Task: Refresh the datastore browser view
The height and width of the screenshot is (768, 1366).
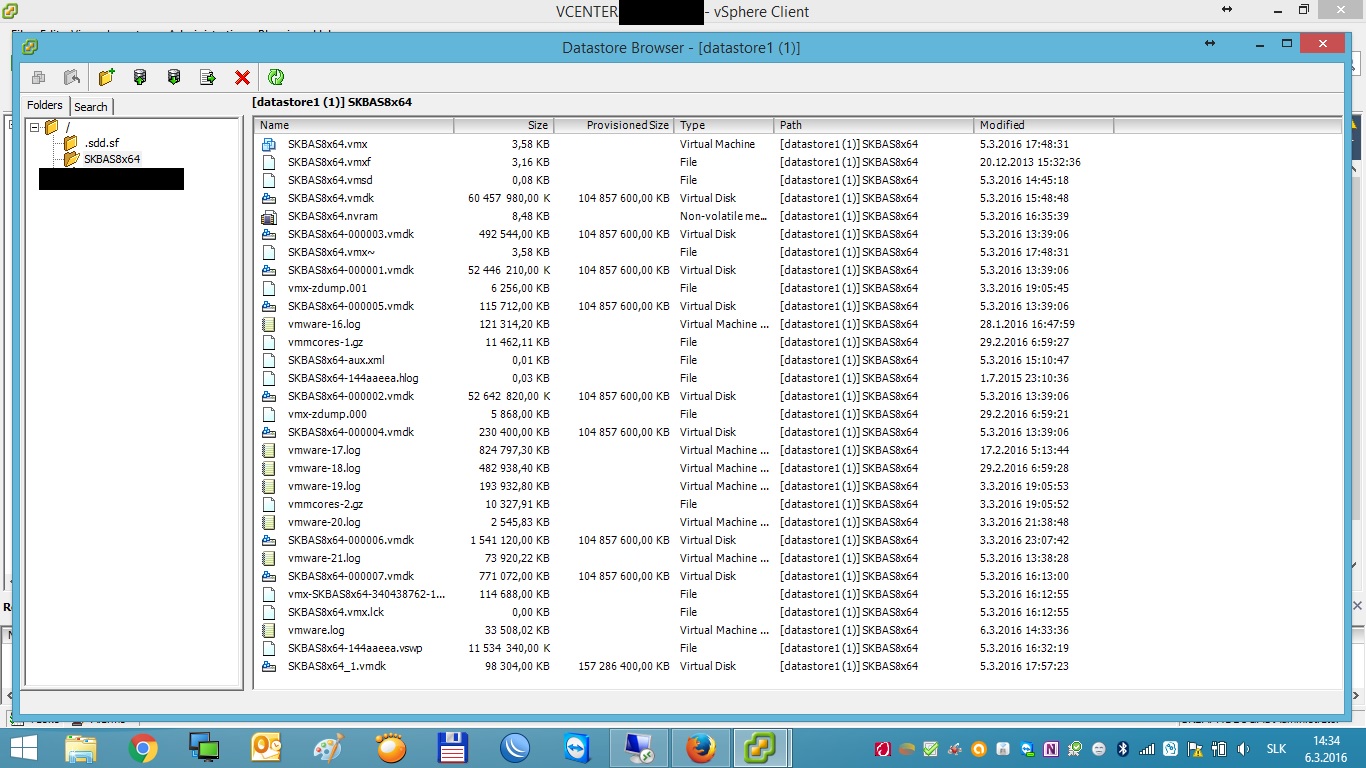Action: click(x=276, y=77)
